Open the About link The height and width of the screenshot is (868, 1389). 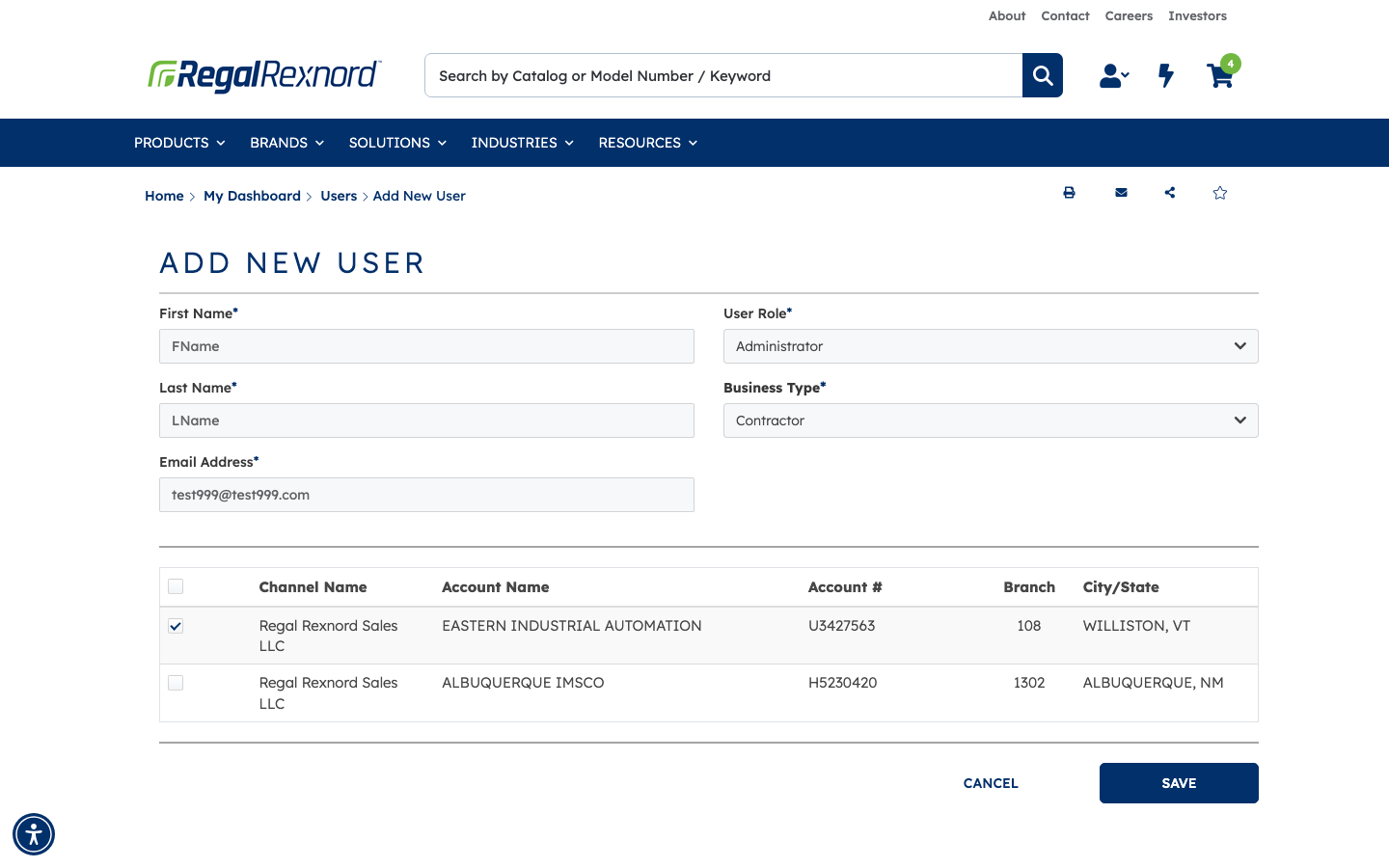(1007, 16)
